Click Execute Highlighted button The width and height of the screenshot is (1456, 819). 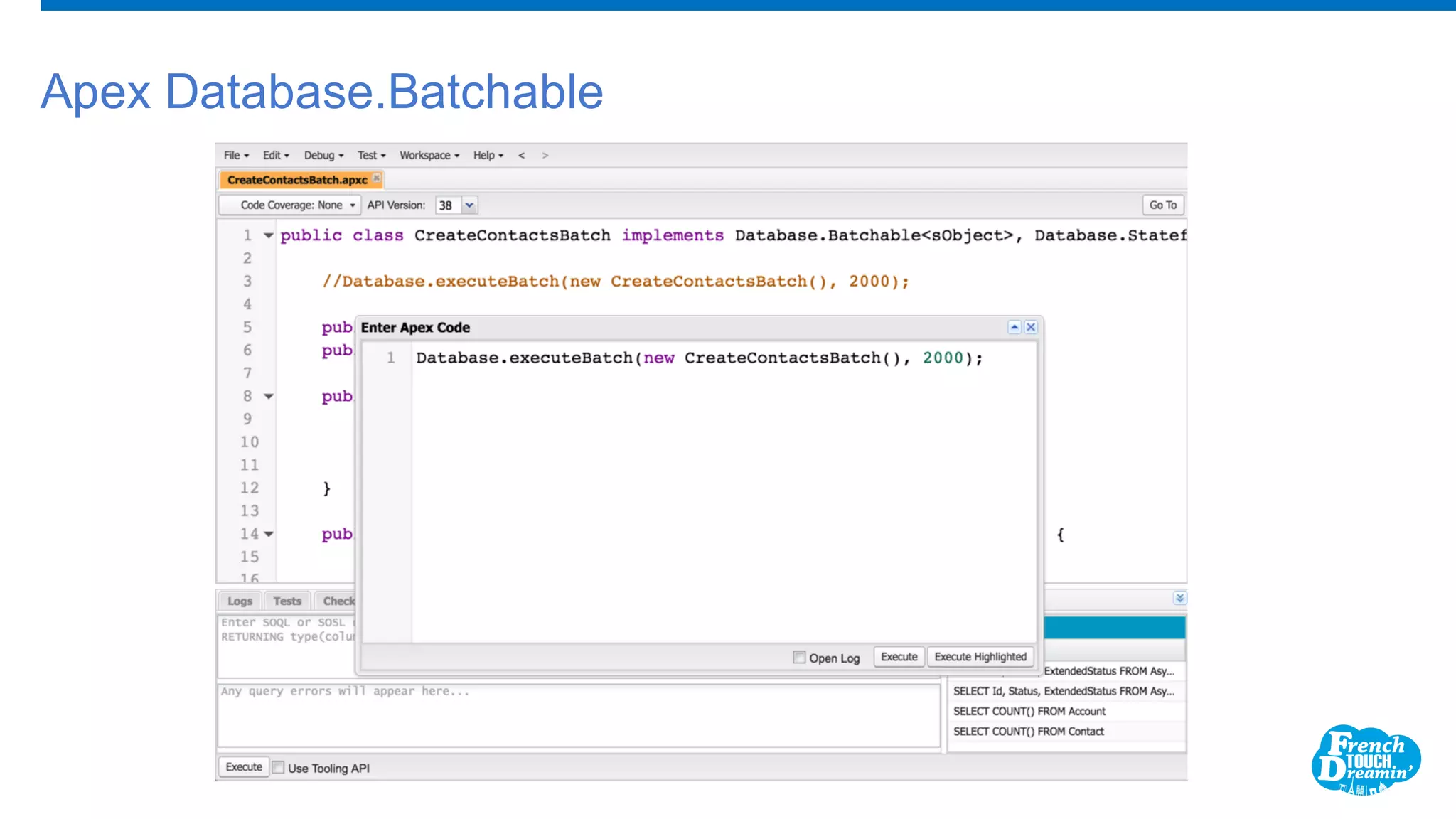[980, 657]
